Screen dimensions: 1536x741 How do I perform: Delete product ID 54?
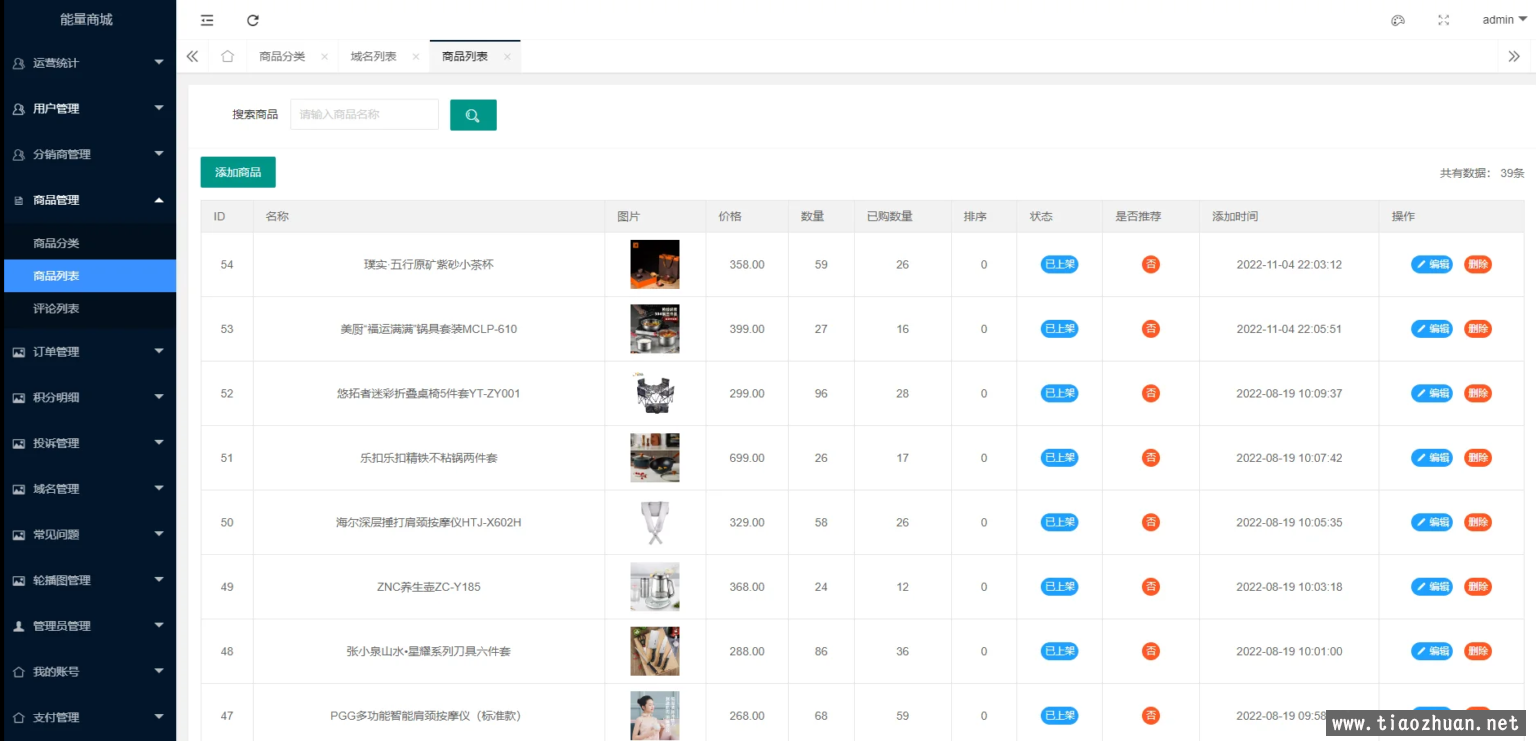click(x=1478, y=265)
